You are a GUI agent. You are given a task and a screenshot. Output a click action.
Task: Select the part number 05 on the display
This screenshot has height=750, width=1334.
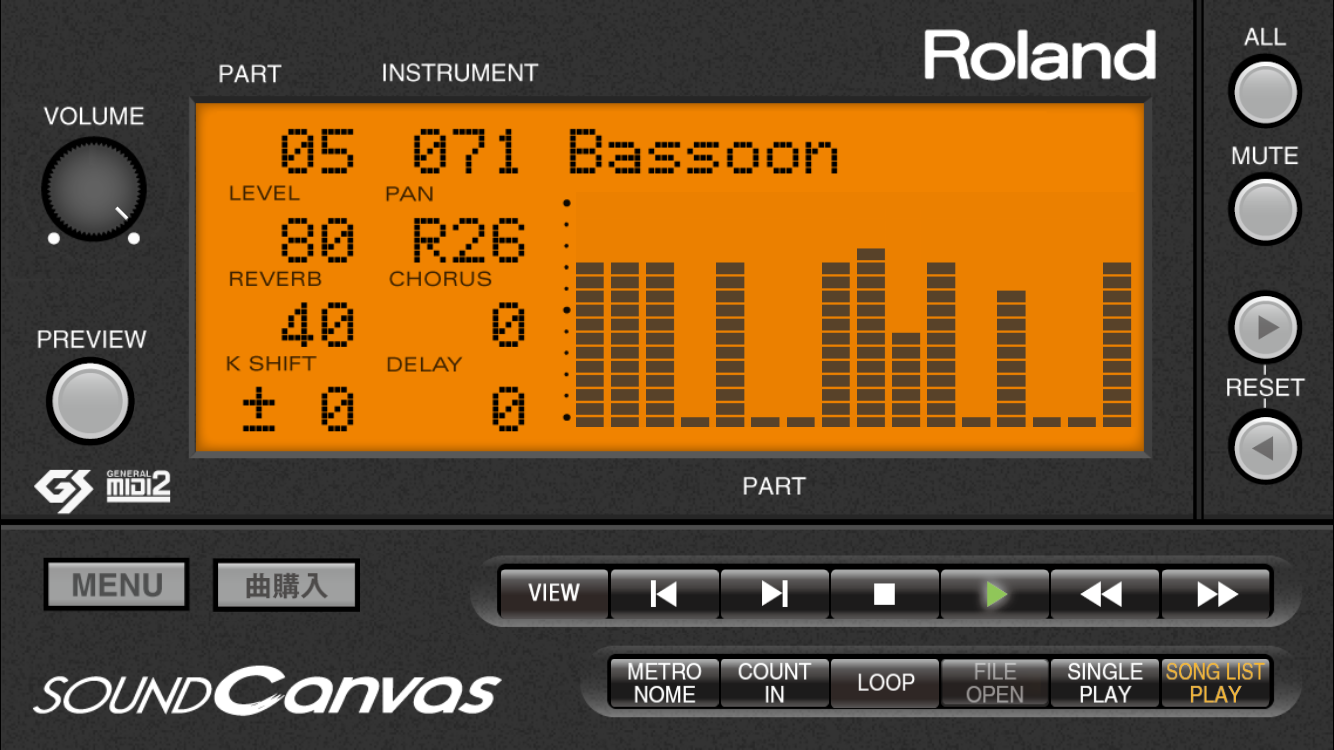[316, 153]
